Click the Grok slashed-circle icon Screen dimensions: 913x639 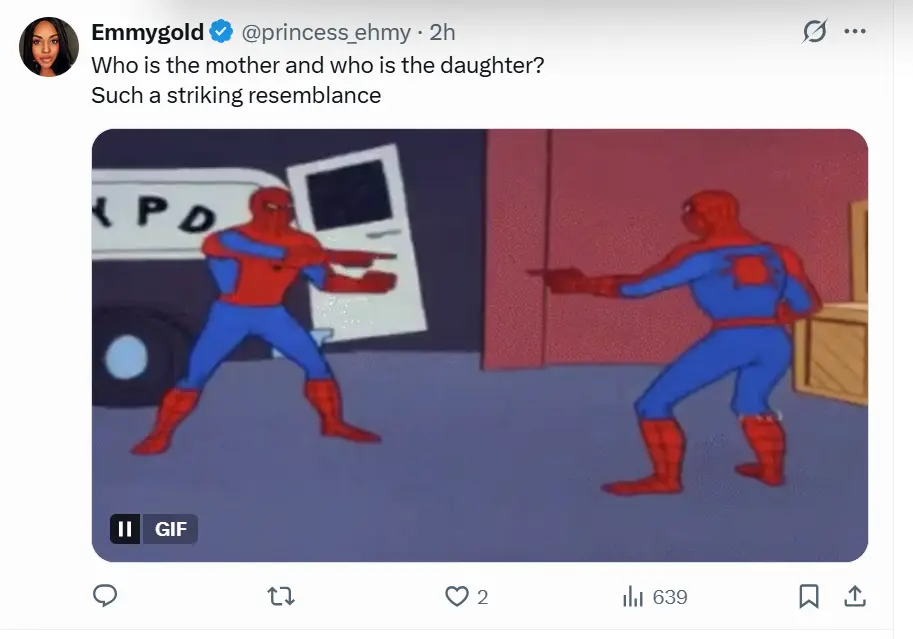814,31
